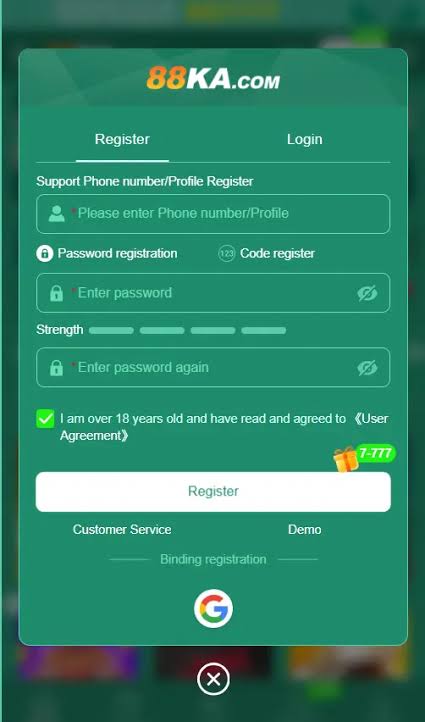This screenshot has height=722, width=425.
Task: Uncheck the over 18 years agreement checkbox
Action: coord(45,419)
